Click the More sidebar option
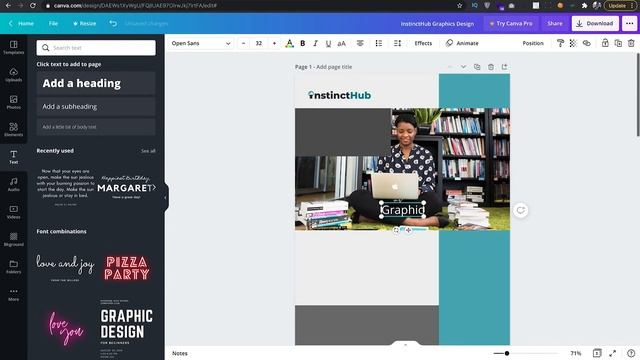 13,294
